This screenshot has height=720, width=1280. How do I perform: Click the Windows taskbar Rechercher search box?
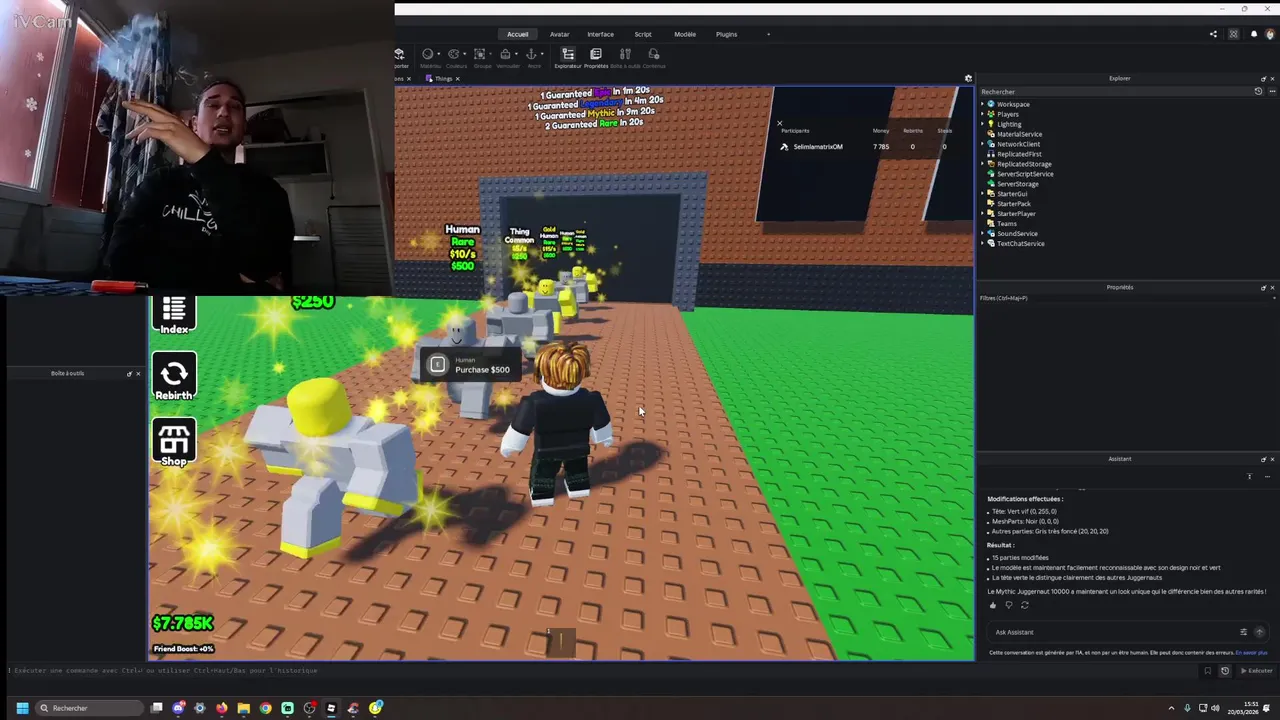[89, 708]
